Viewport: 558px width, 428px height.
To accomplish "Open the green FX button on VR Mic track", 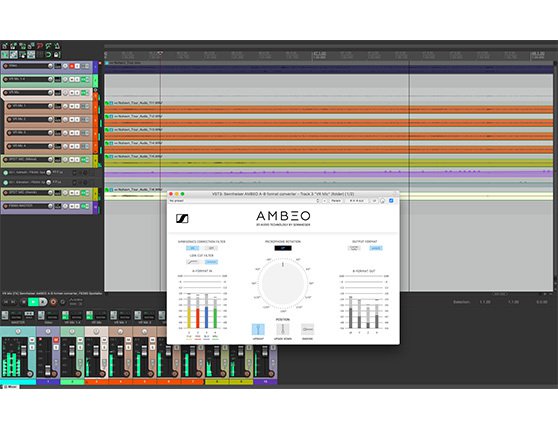I will click(x=83, y=93).
